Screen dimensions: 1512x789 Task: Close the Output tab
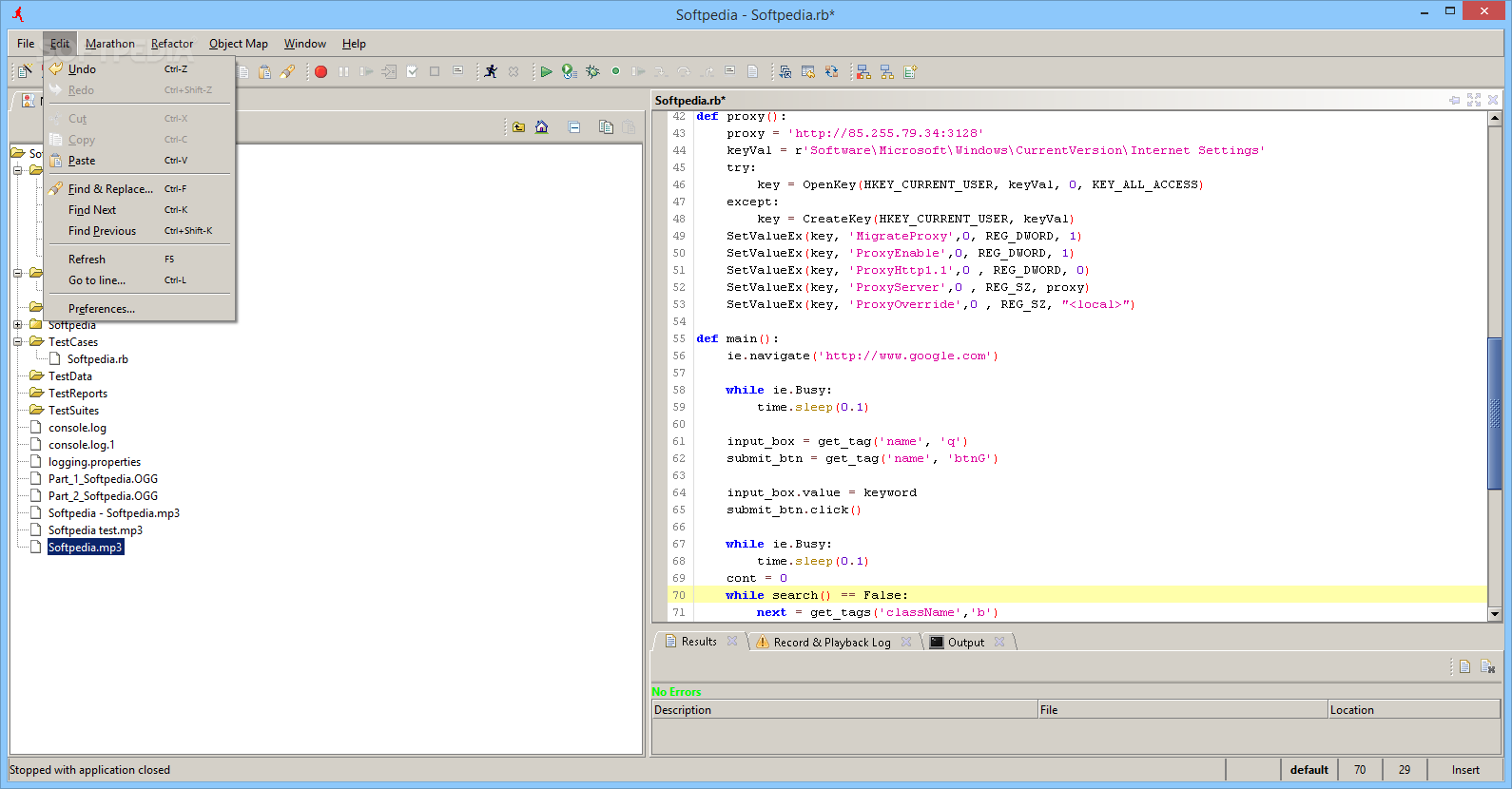point(999,642)
